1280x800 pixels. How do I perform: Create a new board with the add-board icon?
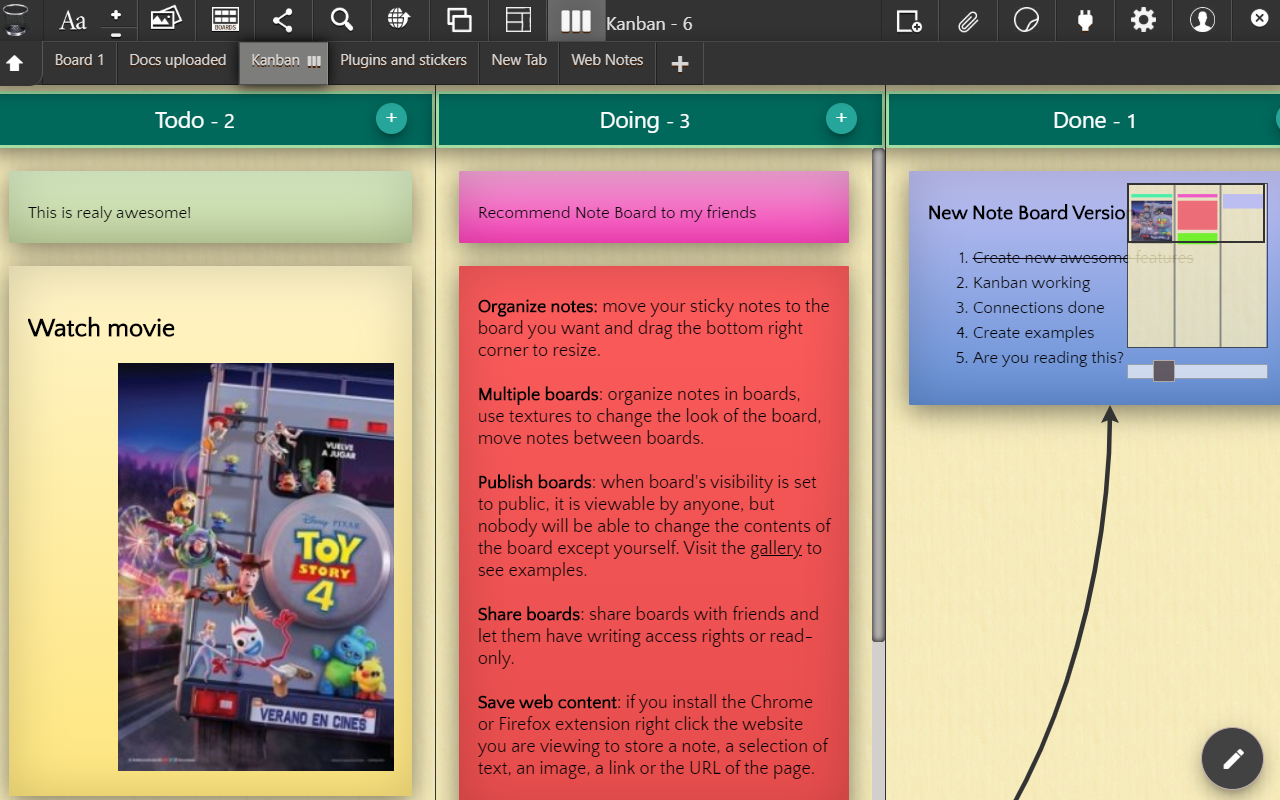click(x=909, y=20)
